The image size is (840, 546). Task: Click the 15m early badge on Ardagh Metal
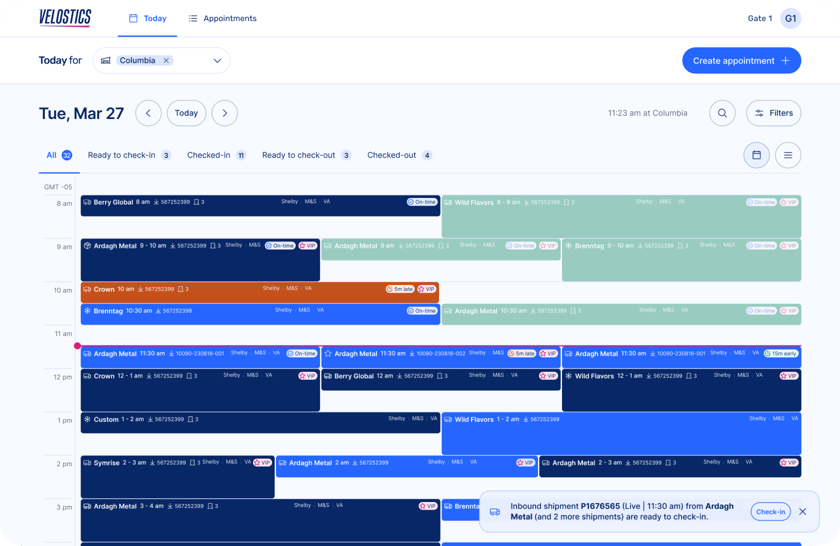click(781, 354)
